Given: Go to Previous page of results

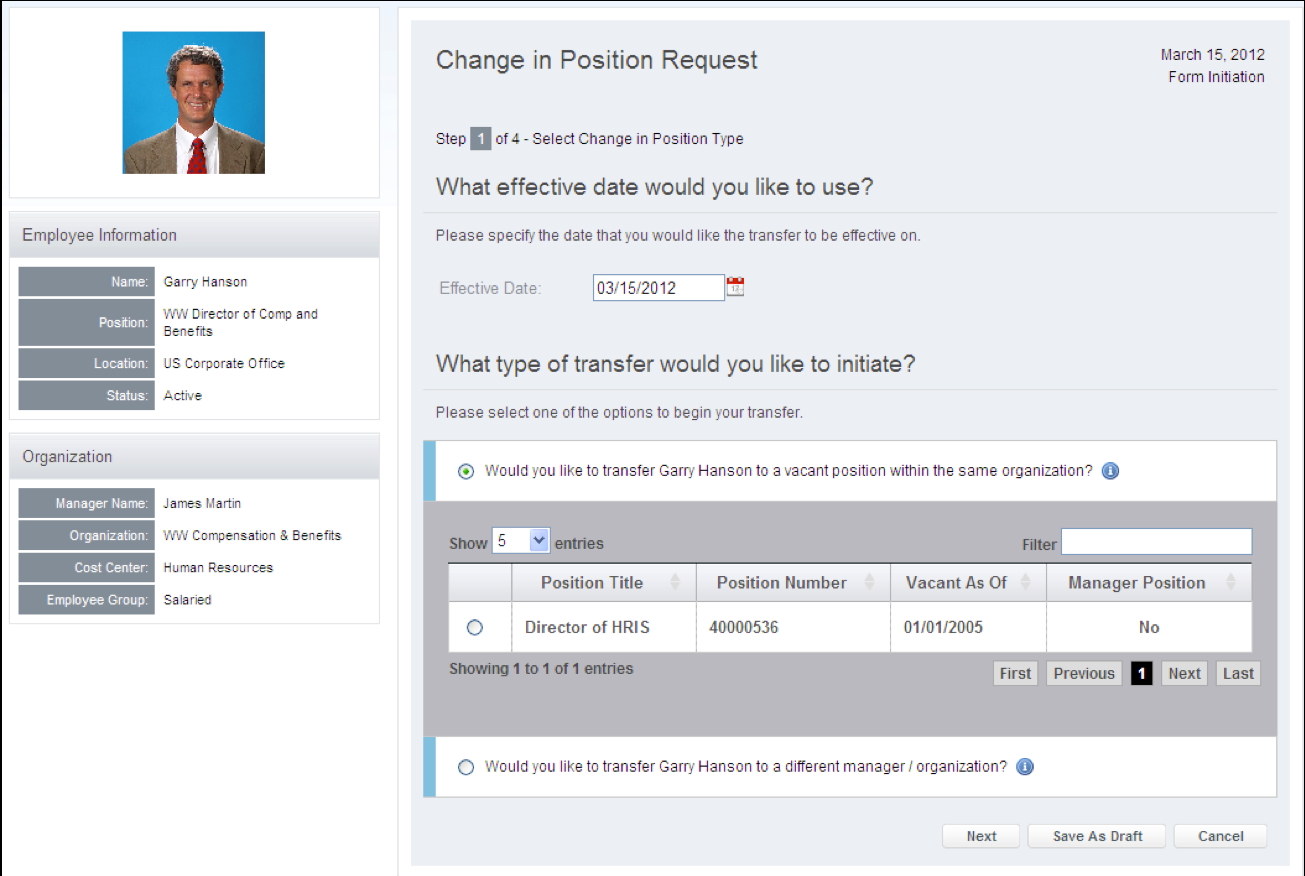Looking at the screenshot, I should pyautogui.click(x=1083, y=673).
